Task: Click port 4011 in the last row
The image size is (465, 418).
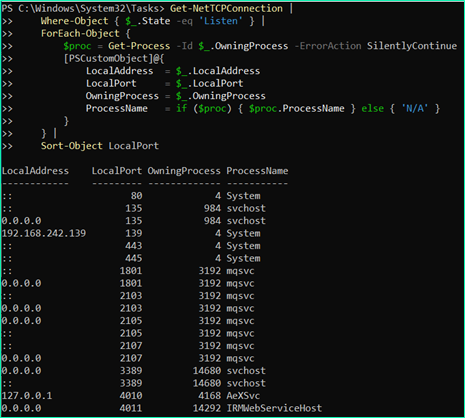Action: tap(131, 408)
